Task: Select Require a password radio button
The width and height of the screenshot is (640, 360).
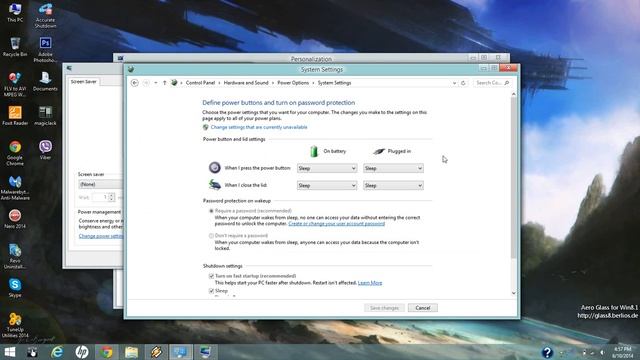Action: (x=211, y=211)
